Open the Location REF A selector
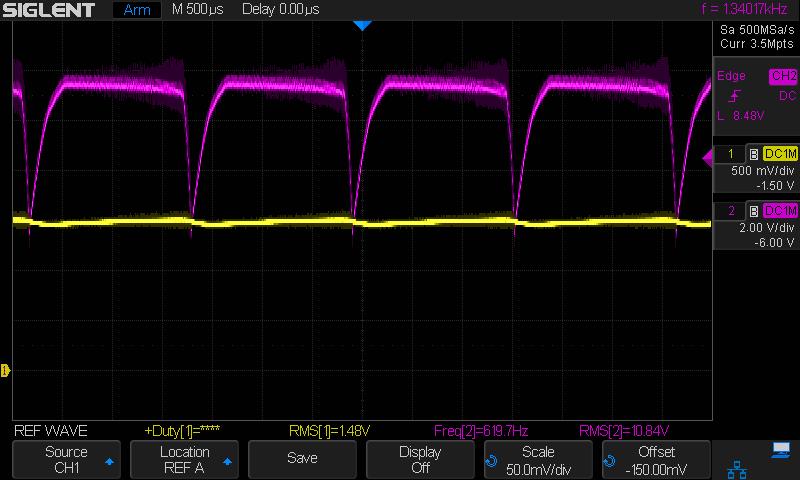Image resolution: width=800 pixels, height=480 pixels. 184,460
